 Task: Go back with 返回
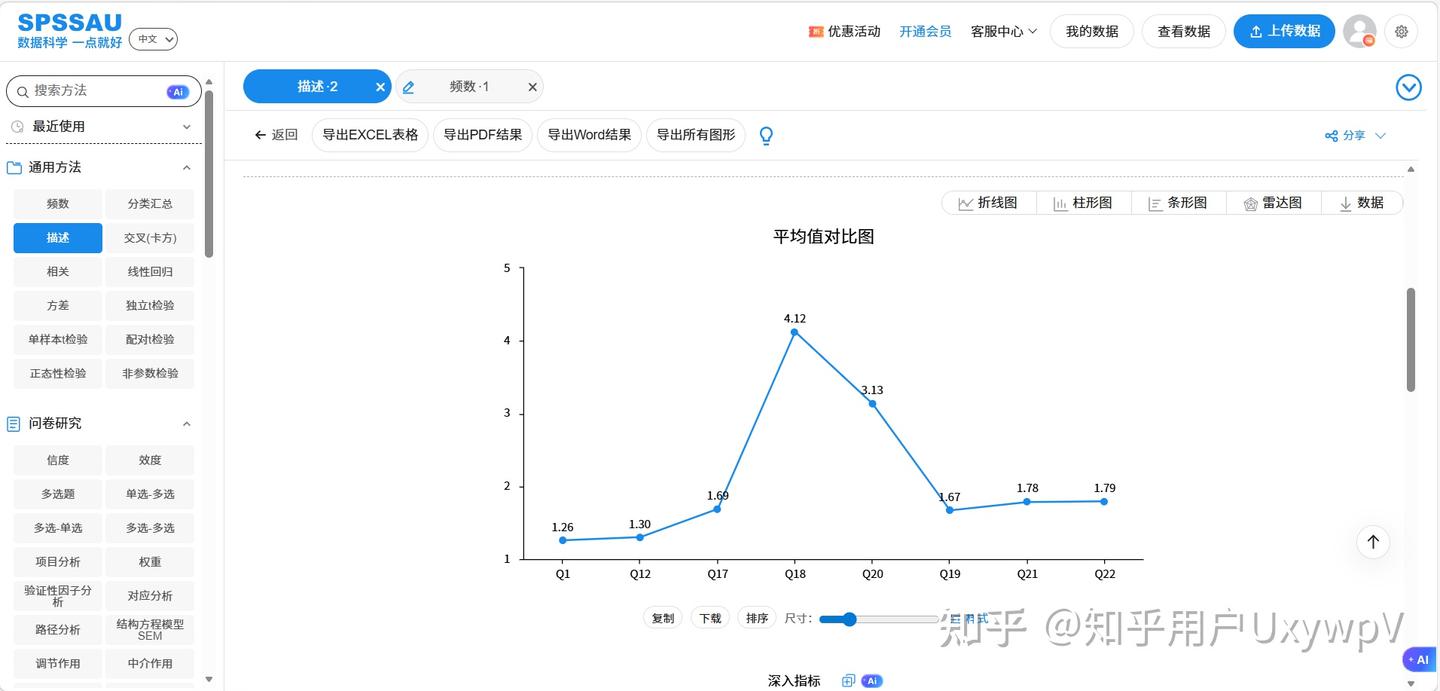coord(276,135)
